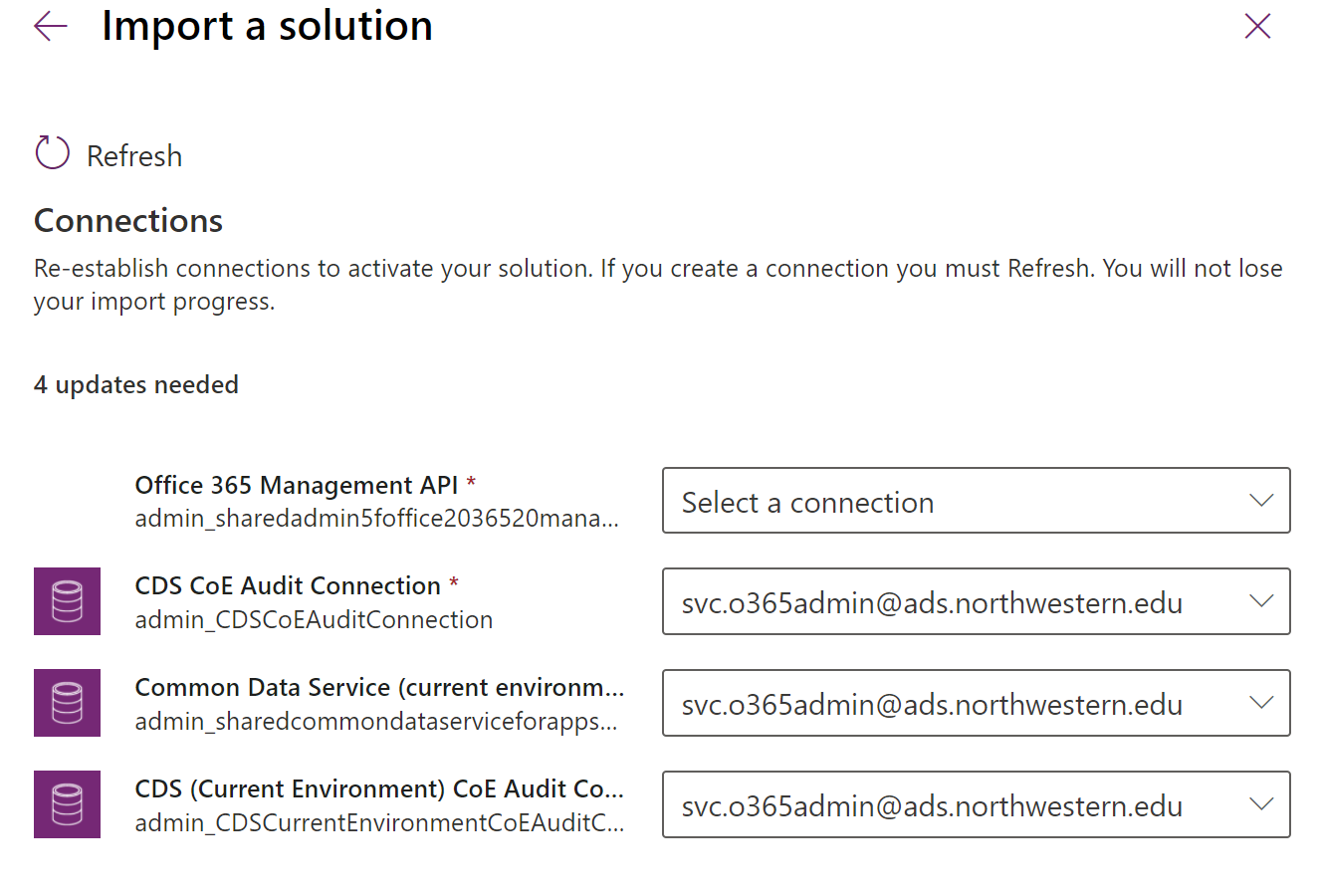
Task: Click the Connections section header
Action: tap(127, 220)
